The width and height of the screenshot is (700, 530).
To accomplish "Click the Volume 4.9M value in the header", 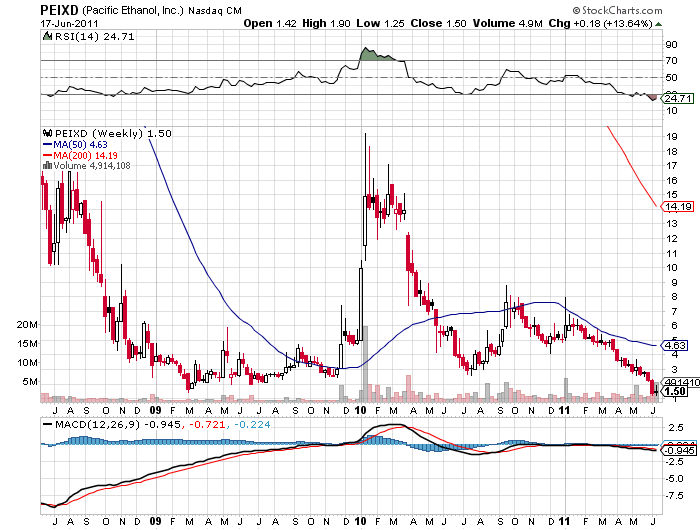I will click(x=508, y=24).
